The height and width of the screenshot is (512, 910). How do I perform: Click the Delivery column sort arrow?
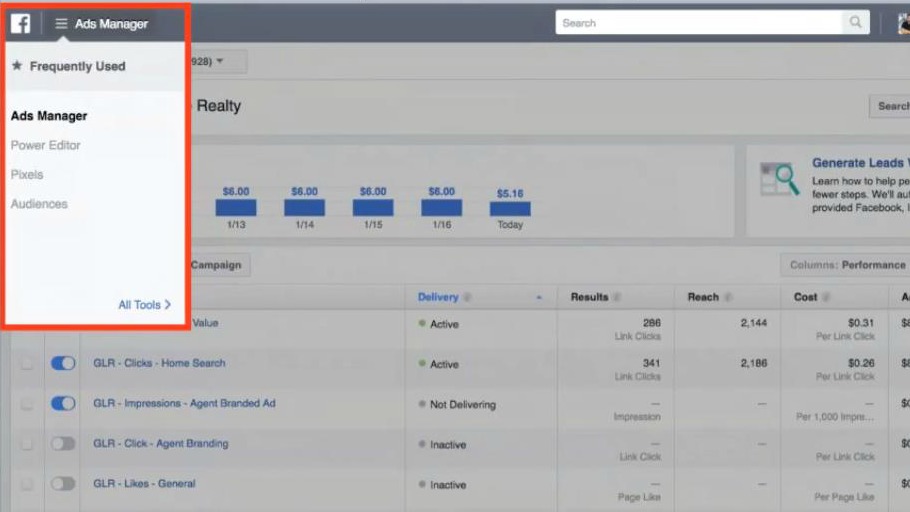point(539,297)
